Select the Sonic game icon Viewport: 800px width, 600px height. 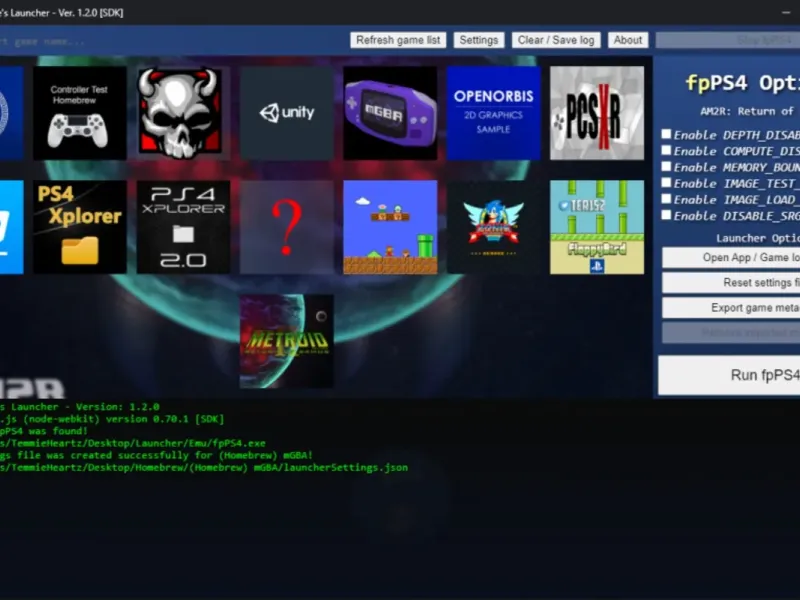(493, 227)
